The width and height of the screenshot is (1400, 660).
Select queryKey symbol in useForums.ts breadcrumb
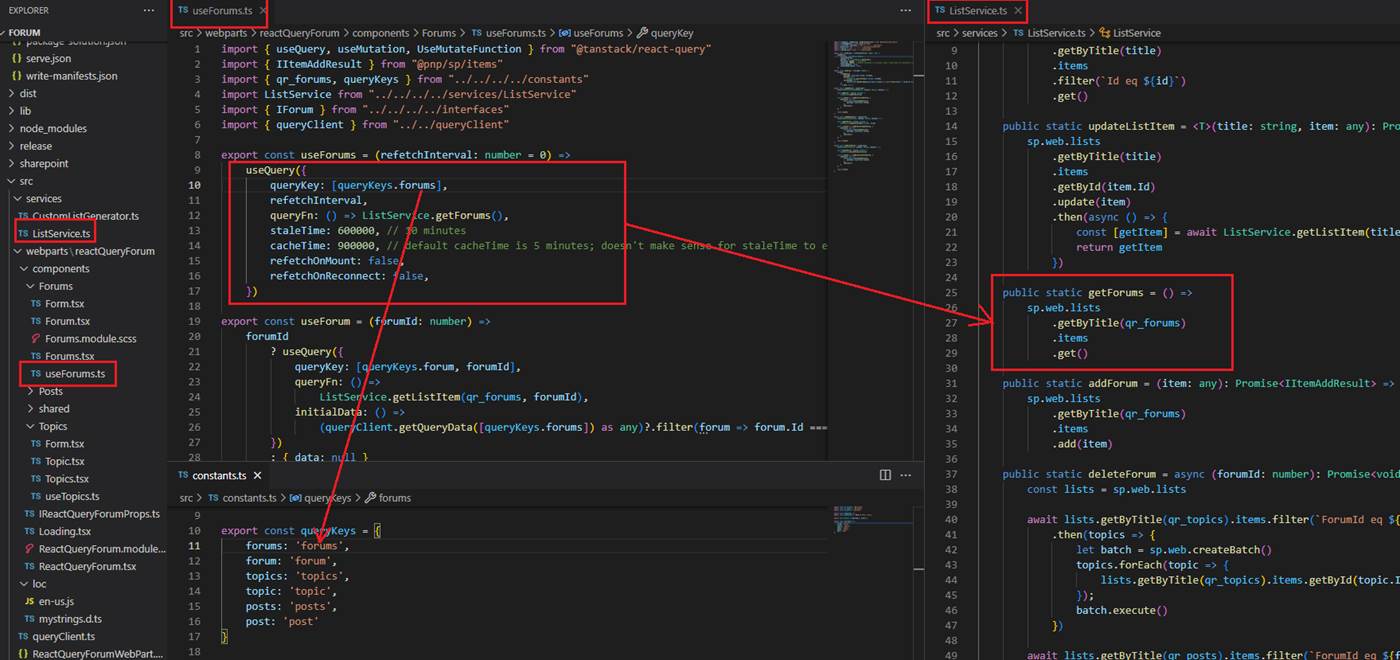pos(672,33)
